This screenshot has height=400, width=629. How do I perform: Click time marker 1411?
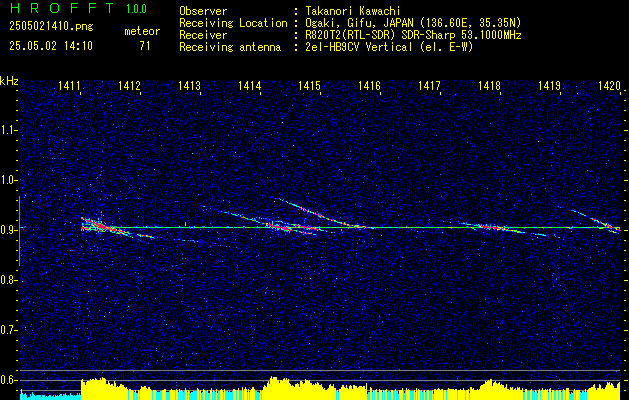[69, 85]
